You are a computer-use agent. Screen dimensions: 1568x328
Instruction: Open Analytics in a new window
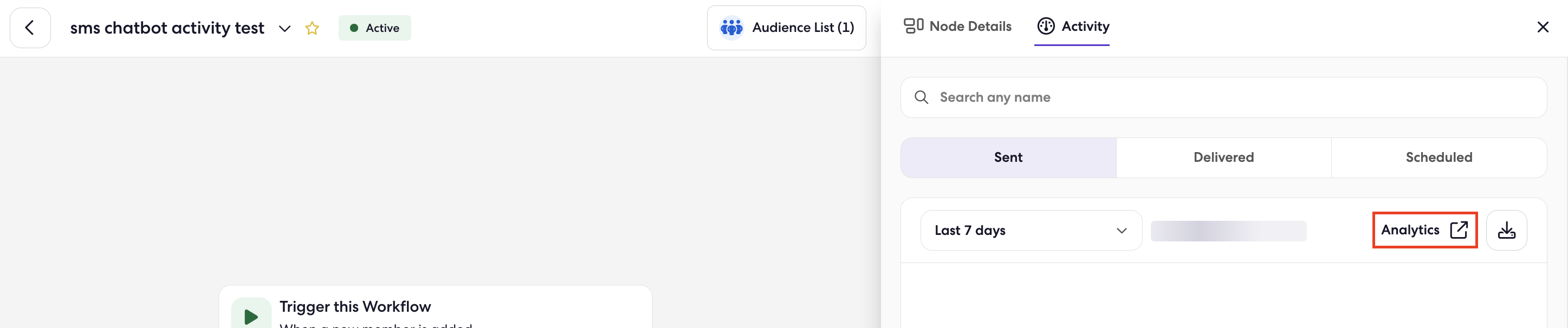(1424, 230)
